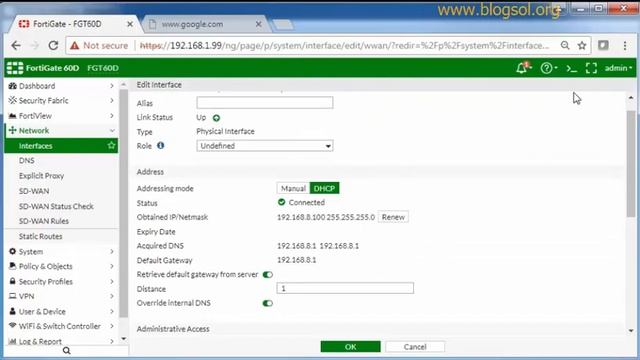Select Manual addressing mode
The image size is (640, 360).
[x=293, y=188]
